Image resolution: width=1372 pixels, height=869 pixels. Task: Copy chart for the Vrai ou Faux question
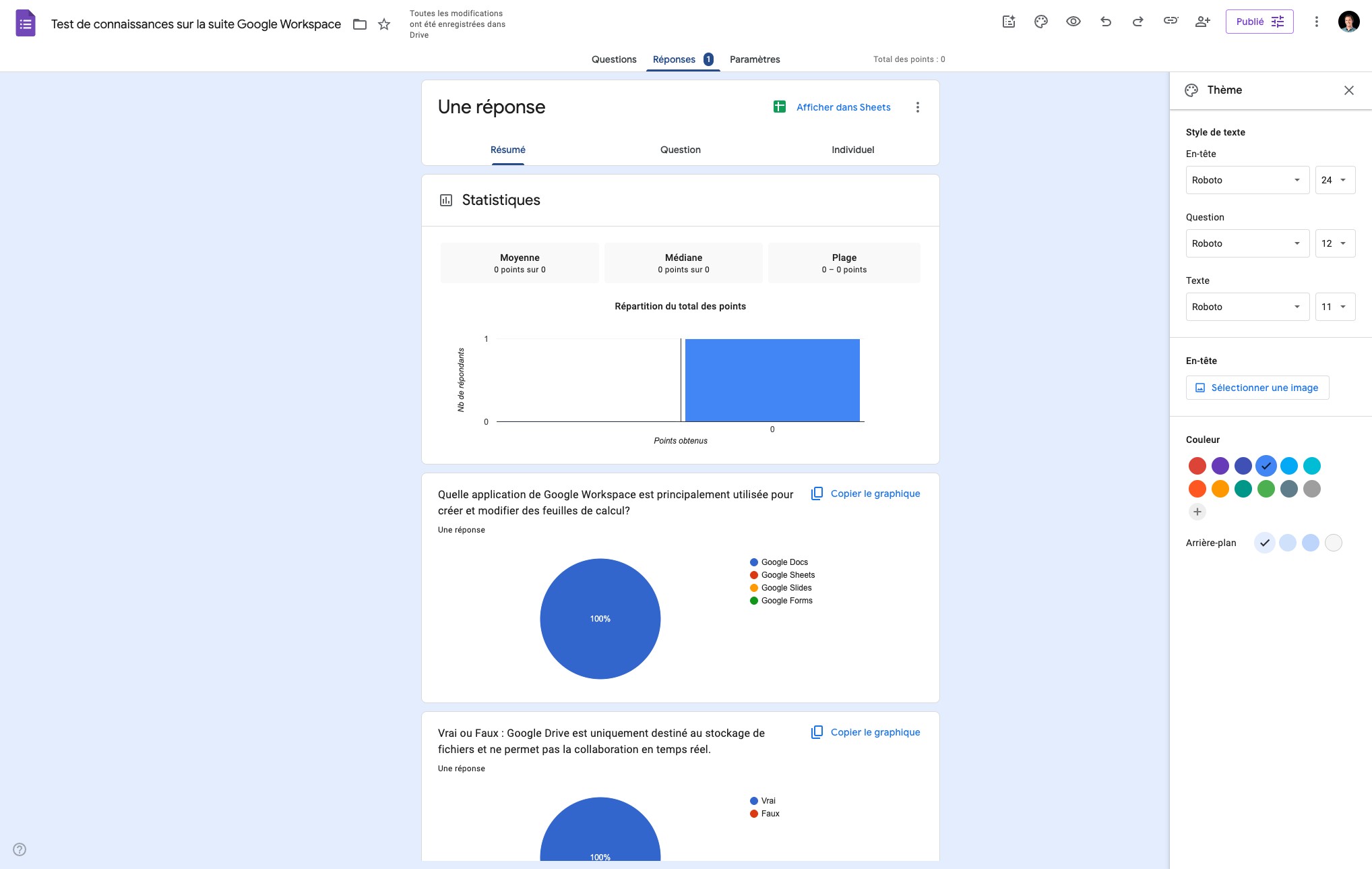[865, 732]
